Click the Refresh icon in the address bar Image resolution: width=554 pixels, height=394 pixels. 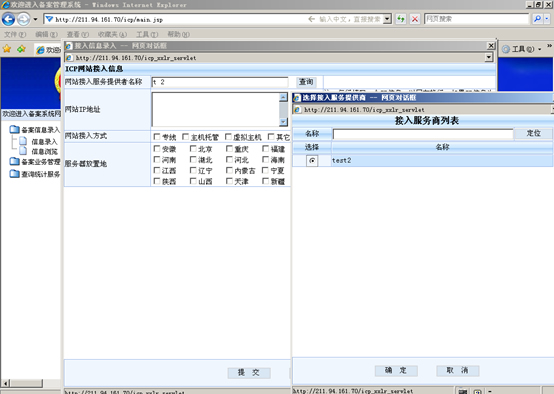click(x=401, y=19)
